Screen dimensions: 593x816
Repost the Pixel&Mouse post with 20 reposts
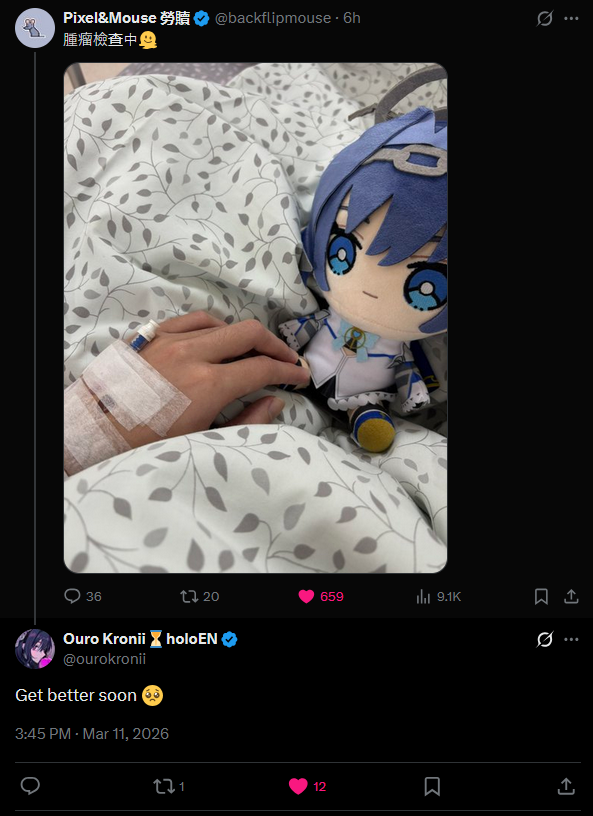pos(199,596)
